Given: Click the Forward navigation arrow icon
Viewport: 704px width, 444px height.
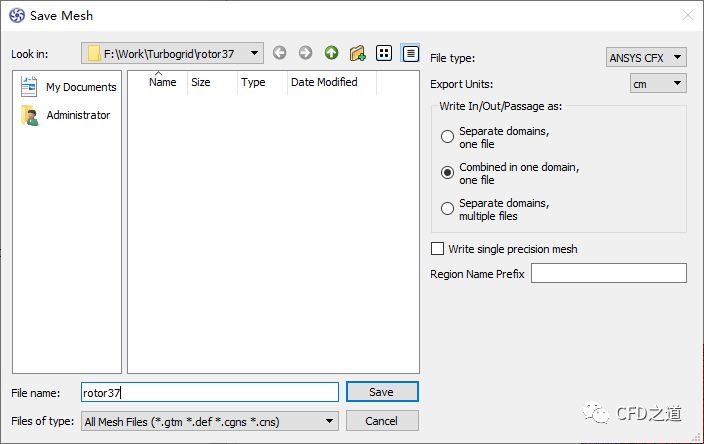Looking at the screenshot, I should (x=305, y=53).
